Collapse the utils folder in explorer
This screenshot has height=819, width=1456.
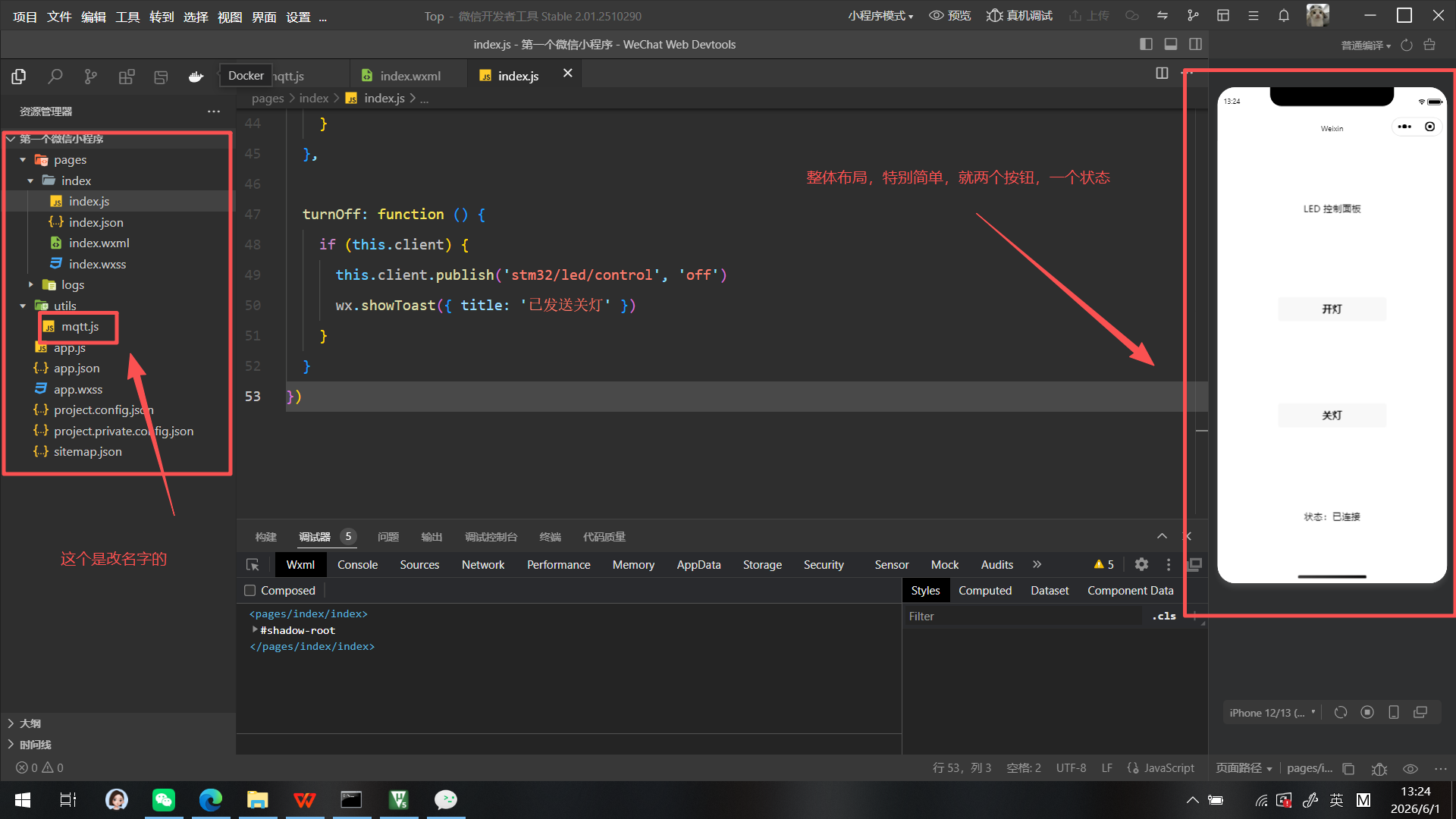pyautogui.click(x=23, y=306)
